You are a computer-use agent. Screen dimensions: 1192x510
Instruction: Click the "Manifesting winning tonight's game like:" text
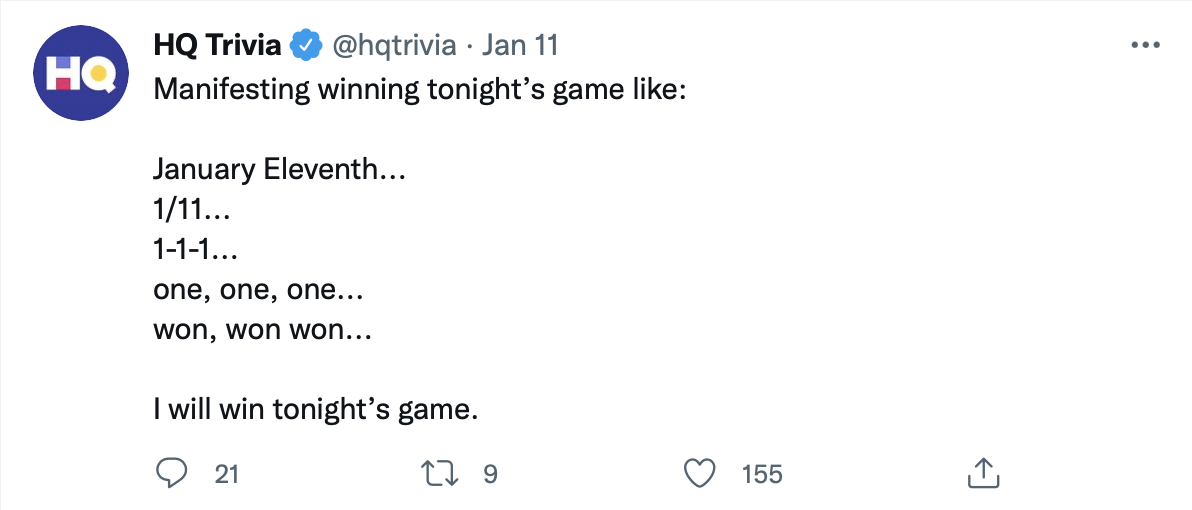420,89
